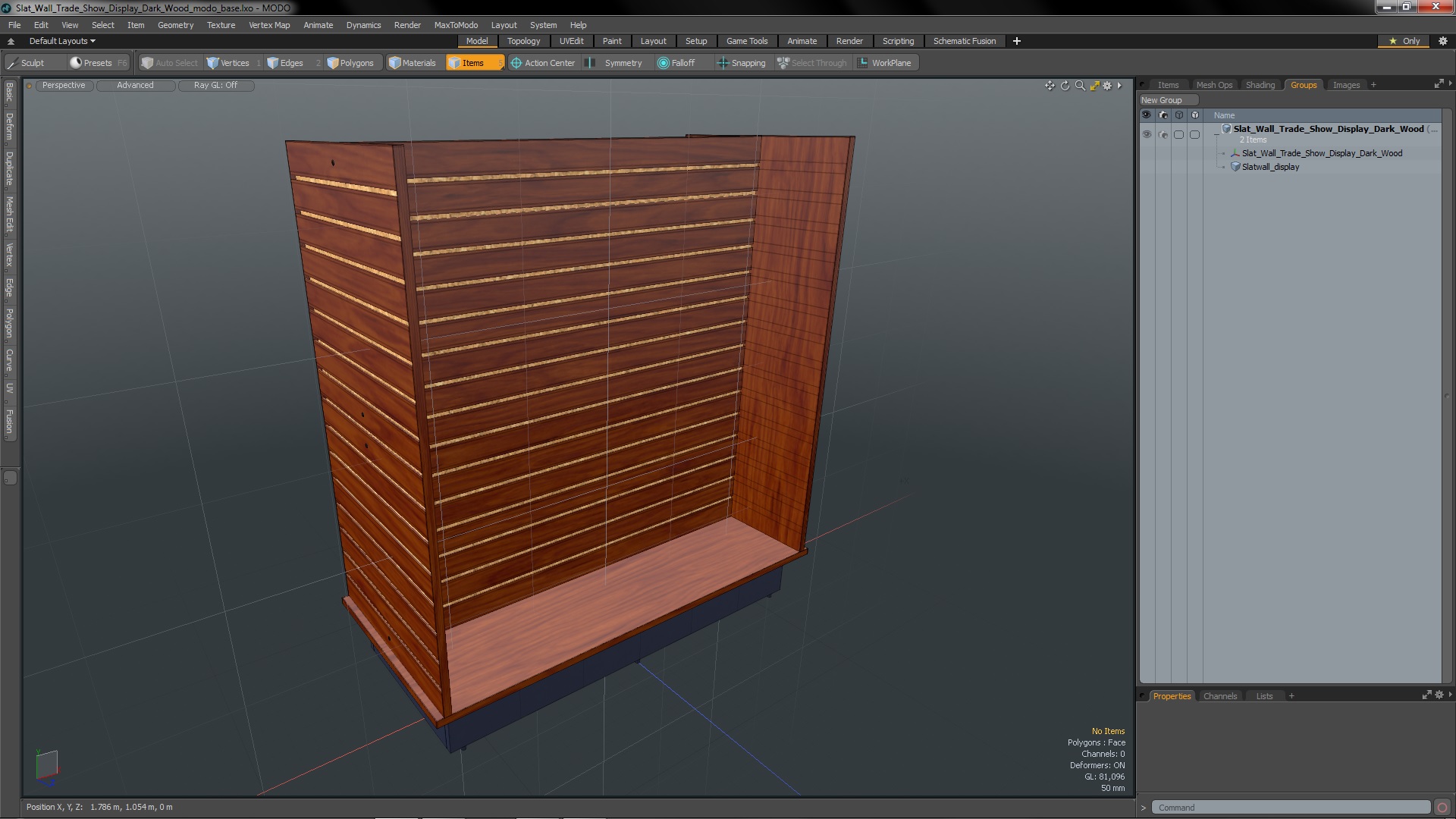Click the command record button icon
The image size is (1456, 819).
click(1442, 808)
